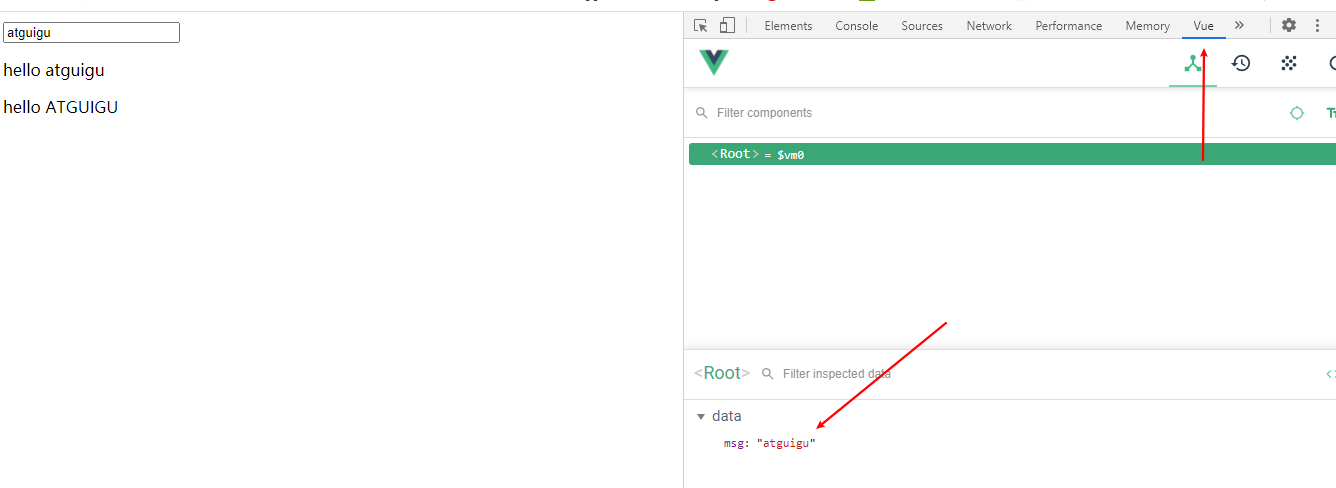Click the Root heading in inspector
This screenshot has height=488, width=1336.
(x=722, y=373)
